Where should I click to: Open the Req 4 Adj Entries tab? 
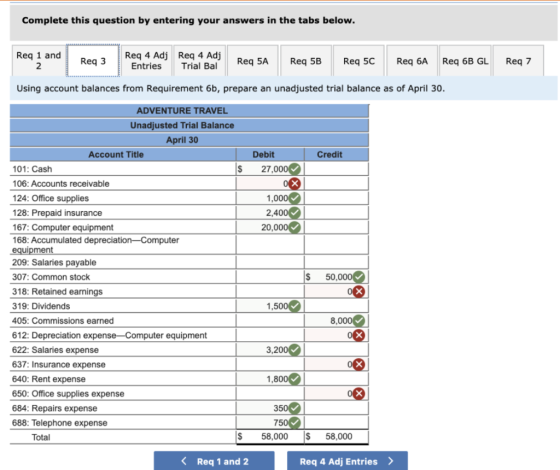(146, 61)
